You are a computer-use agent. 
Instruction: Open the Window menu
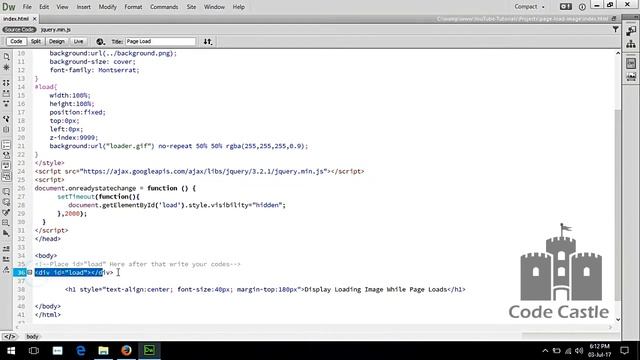click(214, 7)
